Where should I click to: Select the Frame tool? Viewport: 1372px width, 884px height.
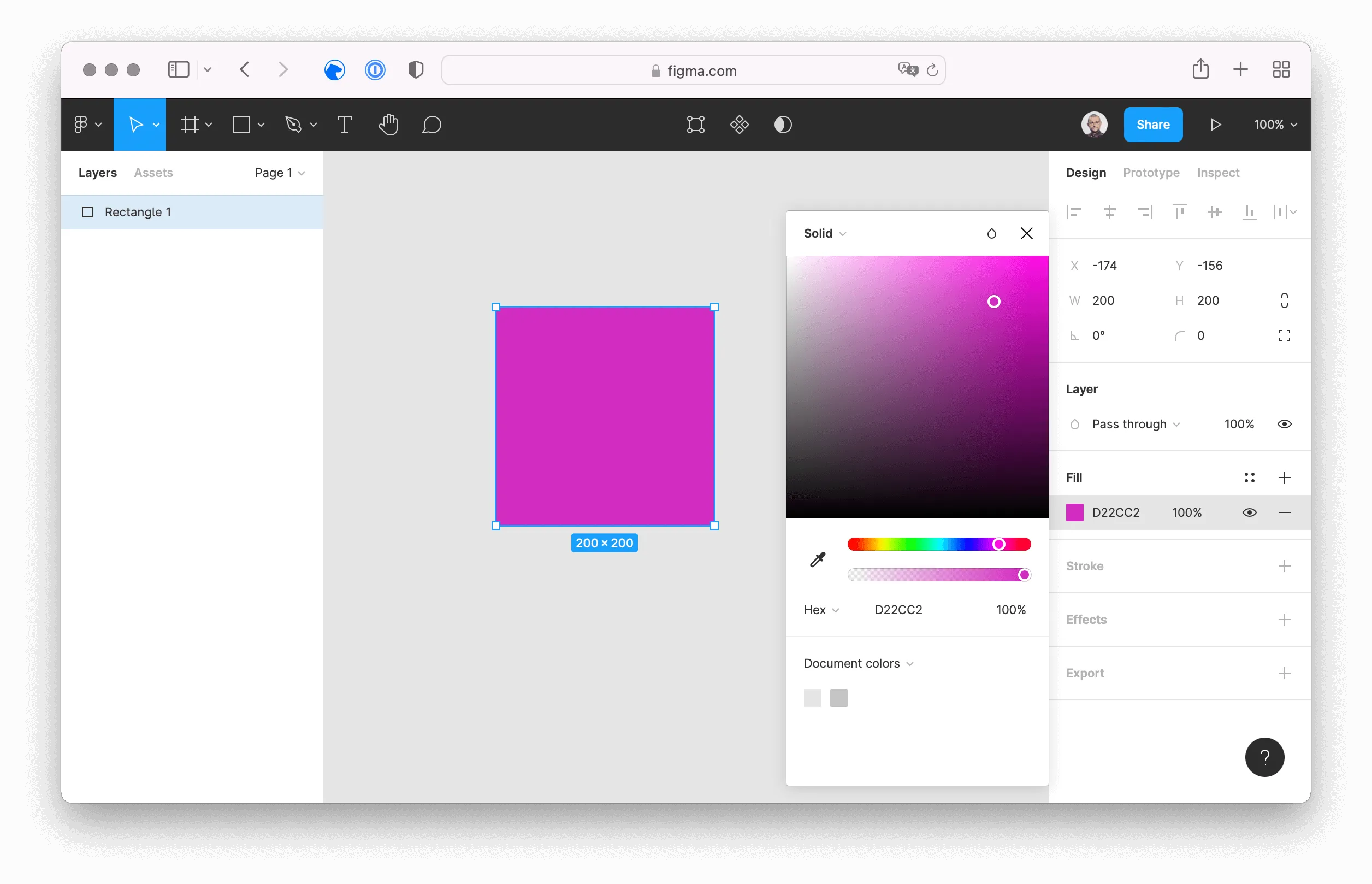coord(191,125)
